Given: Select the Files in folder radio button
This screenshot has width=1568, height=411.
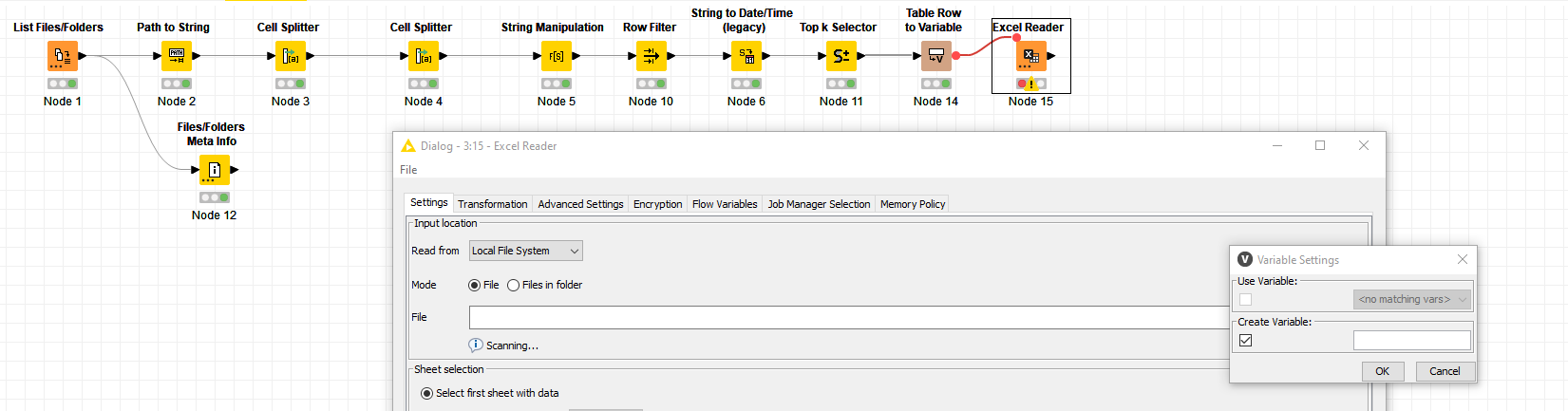Looking at the screenshot, I should coord(514,285).
